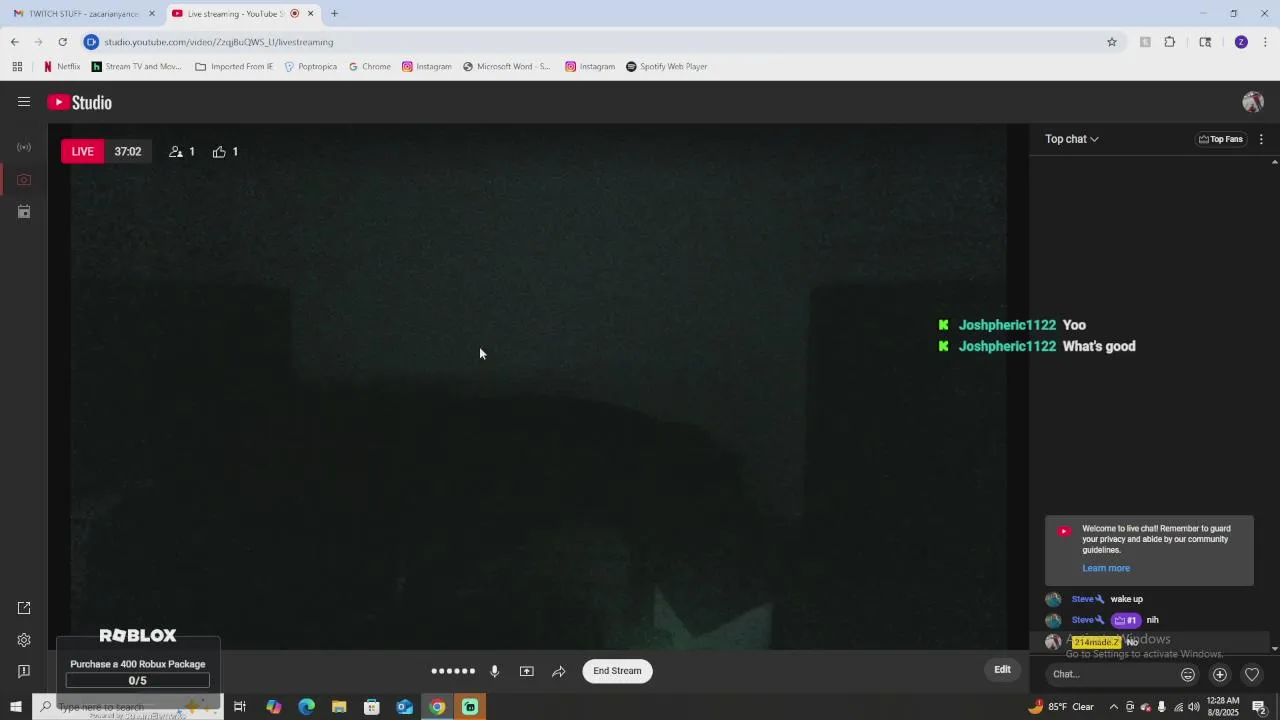Mute the microphone in stream controls
This screenshot has height=720, width=1280.
pyautogui.click(x=494, y=671)
